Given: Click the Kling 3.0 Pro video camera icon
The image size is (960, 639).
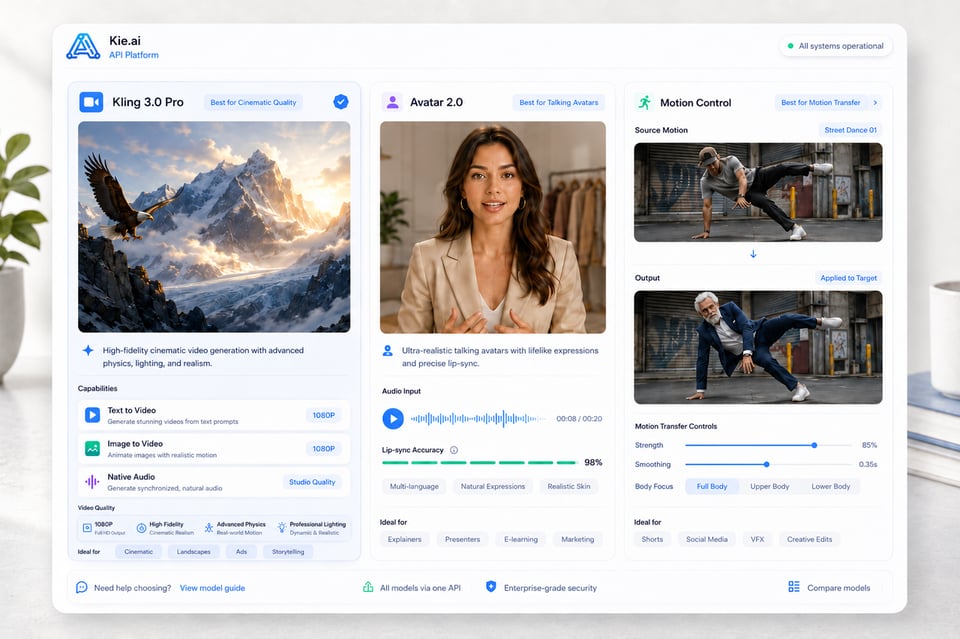Looking at the screenshot, I should tap(91, 102).
